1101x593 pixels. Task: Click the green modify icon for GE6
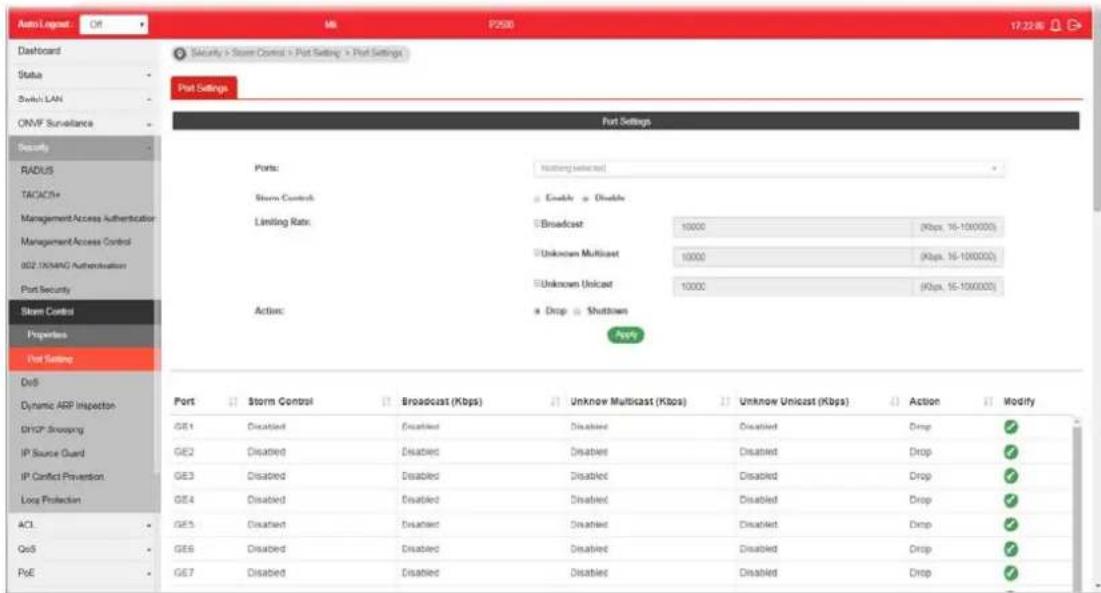(x=1010, y=549)
